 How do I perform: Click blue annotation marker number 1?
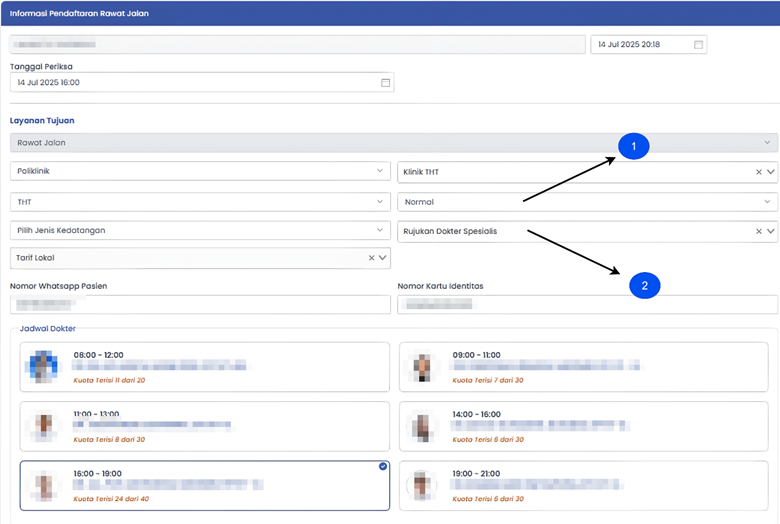pyautogui.click(x=633, y=147)
